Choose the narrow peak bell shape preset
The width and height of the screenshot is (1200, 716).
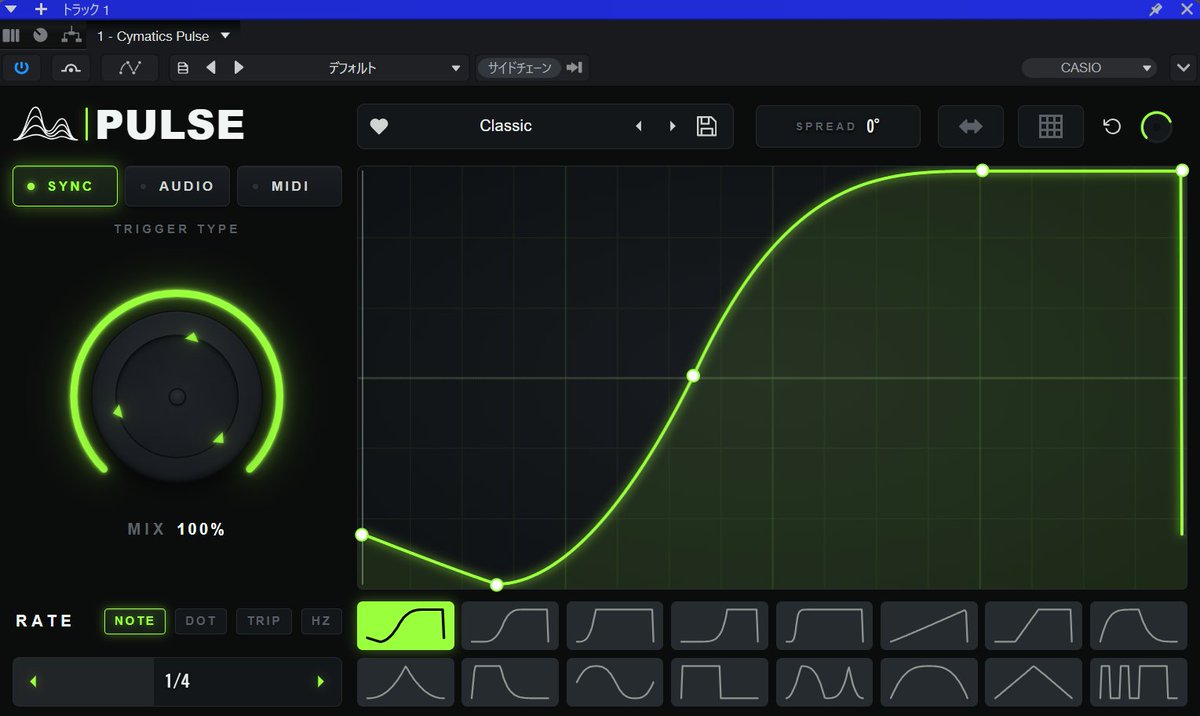pyautogui.click(x=405, y=682)
